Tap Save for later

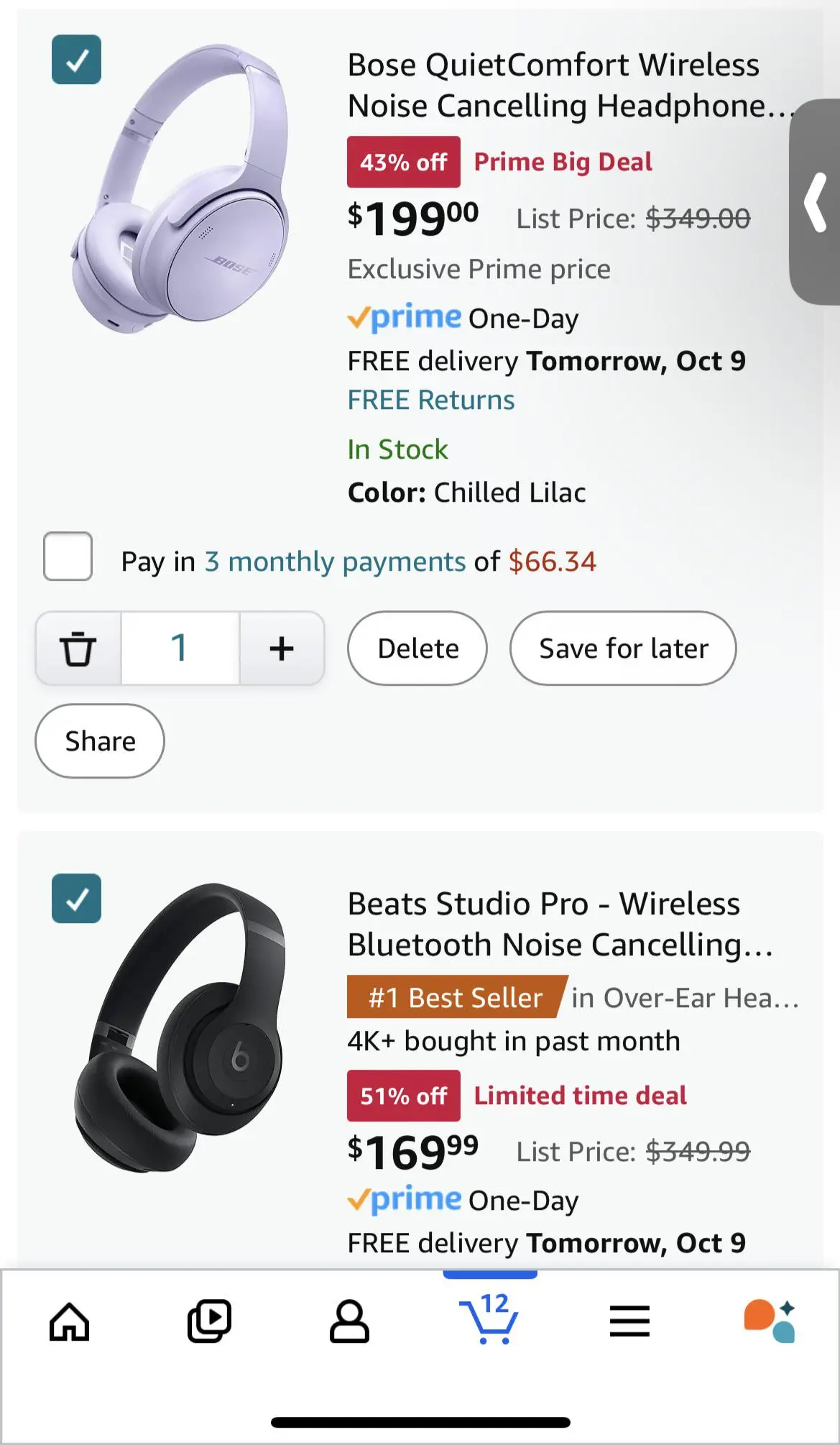point(622,648)
